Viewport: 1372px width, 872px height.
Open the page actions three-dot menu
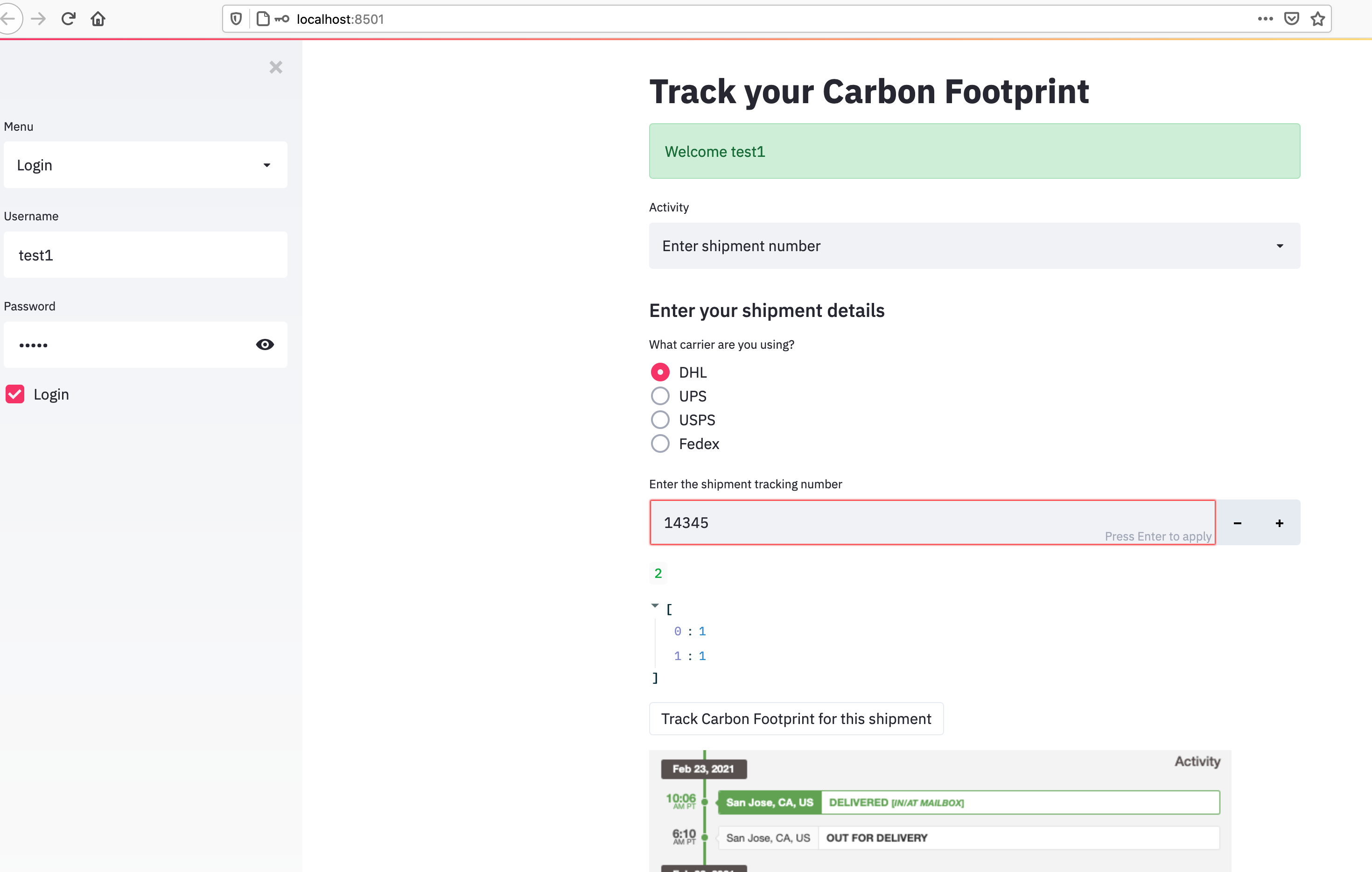point(1265,19)
